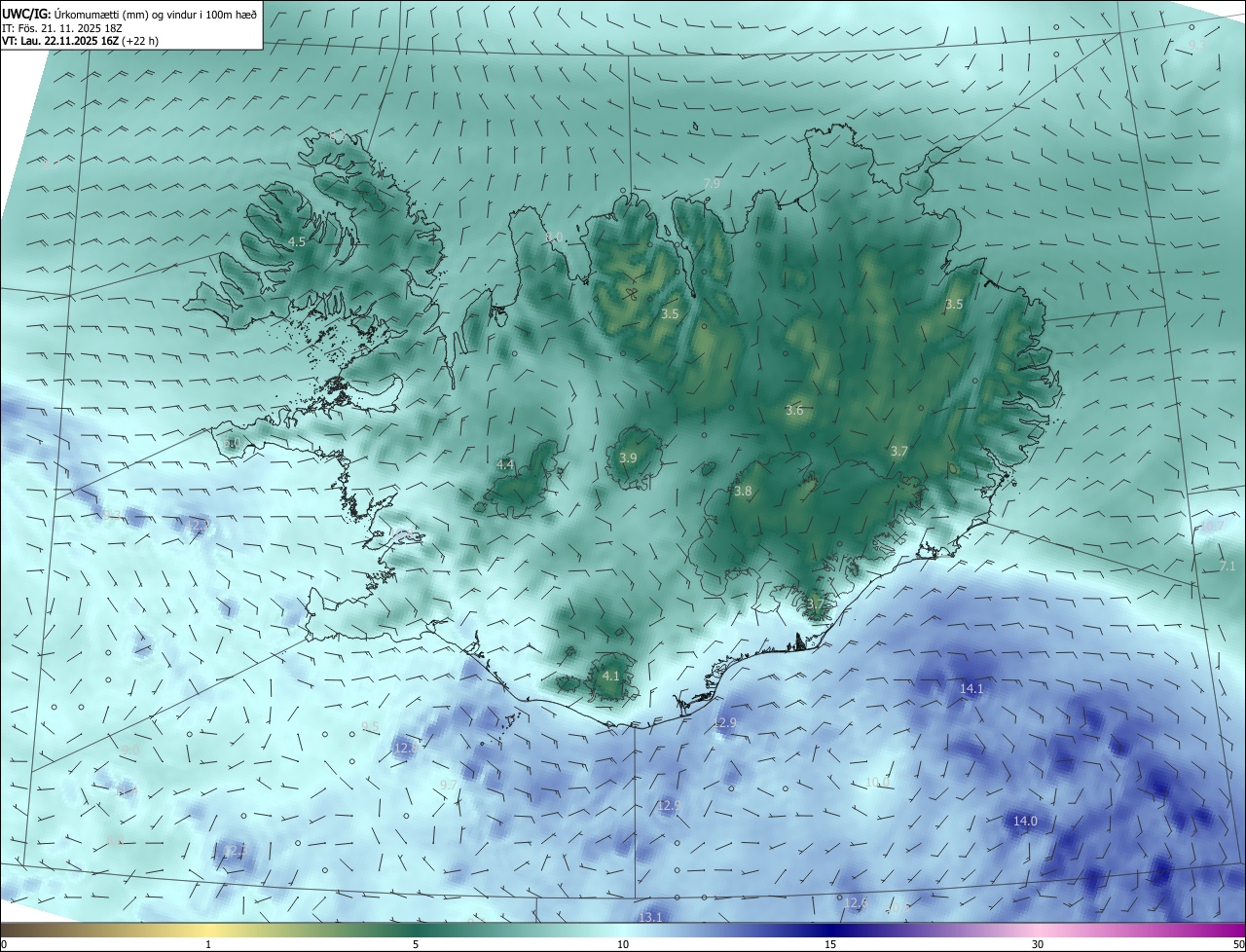The height and width of the screenshot is (952, 1246).
Task: Click the 3.6 value in the central highlands
Action: point(794,411)
